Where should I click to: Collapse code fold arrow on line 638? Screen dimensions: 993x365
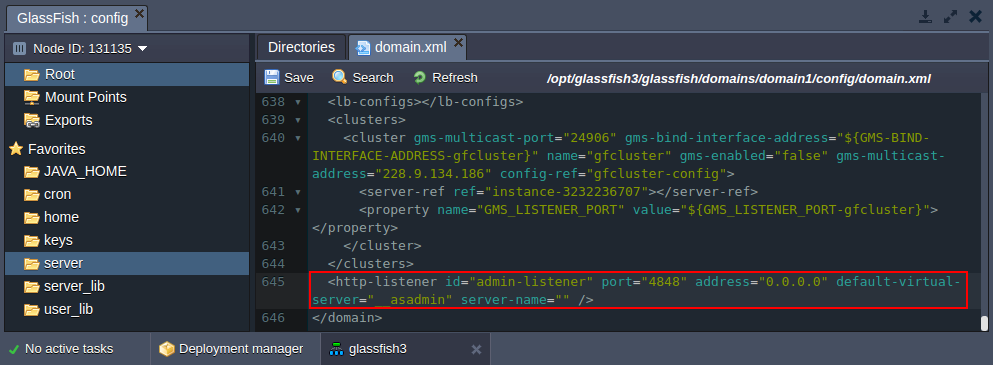tap(298, 101)
